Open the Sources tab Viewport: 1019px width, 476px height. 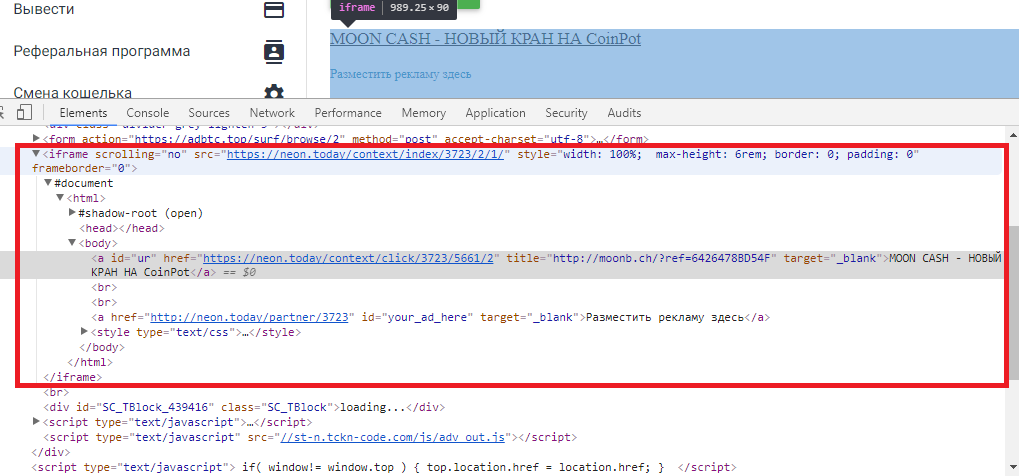coord(209,112)
